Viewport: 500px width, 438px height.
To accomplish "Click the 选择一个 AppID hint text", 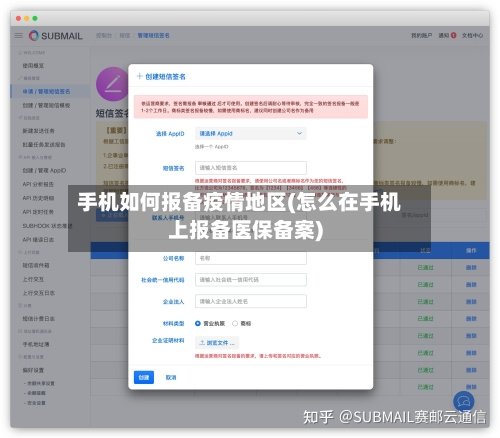I will tap(212, 147).
